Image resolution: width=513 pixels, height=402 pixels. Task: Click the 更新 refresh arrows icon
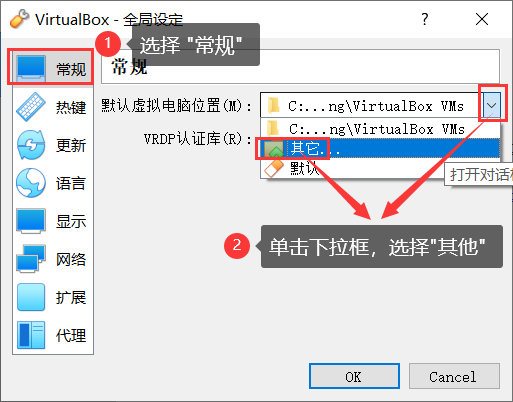31,145
